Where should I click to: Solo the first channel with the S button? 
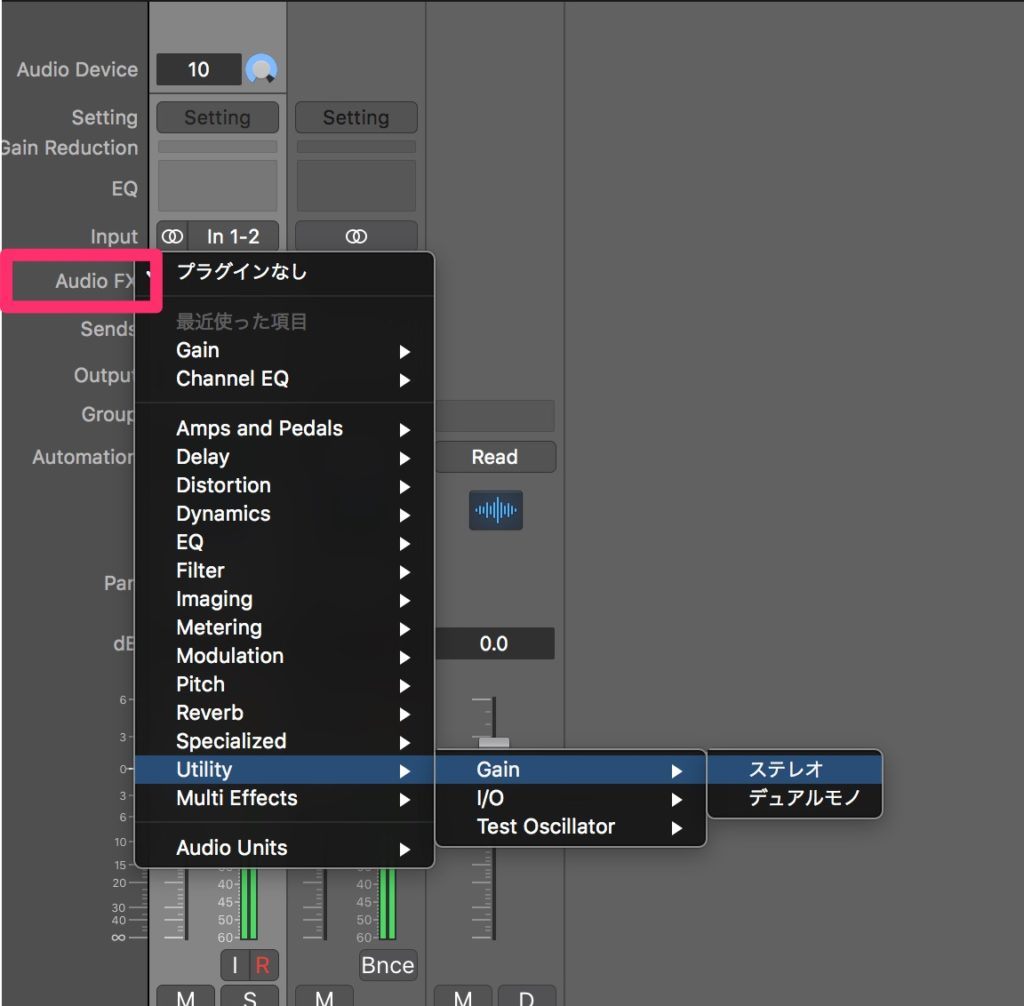(248, 998)
